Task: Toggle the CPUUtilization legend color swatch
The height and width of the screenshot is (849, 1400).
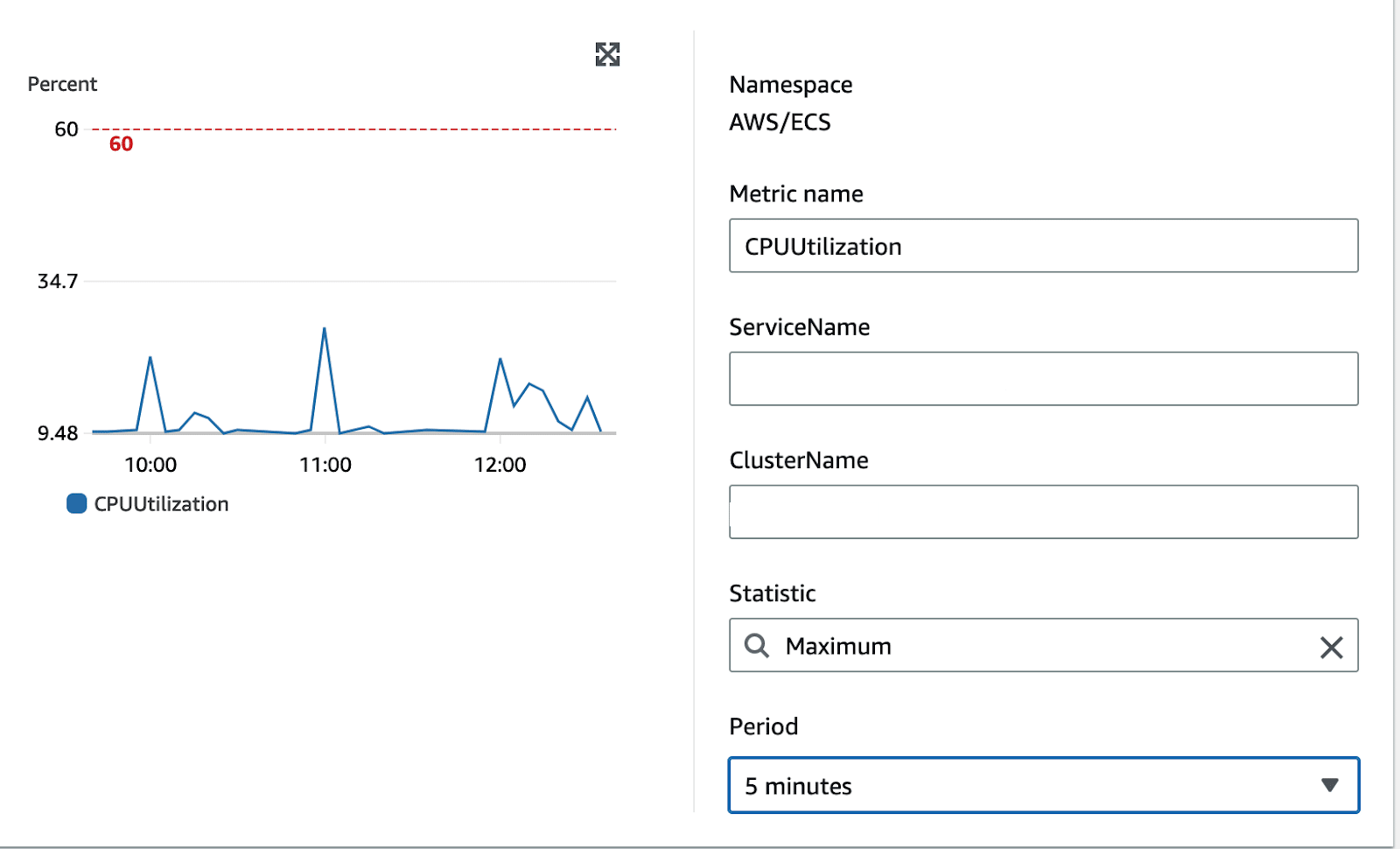Action: tap(77, 503)
